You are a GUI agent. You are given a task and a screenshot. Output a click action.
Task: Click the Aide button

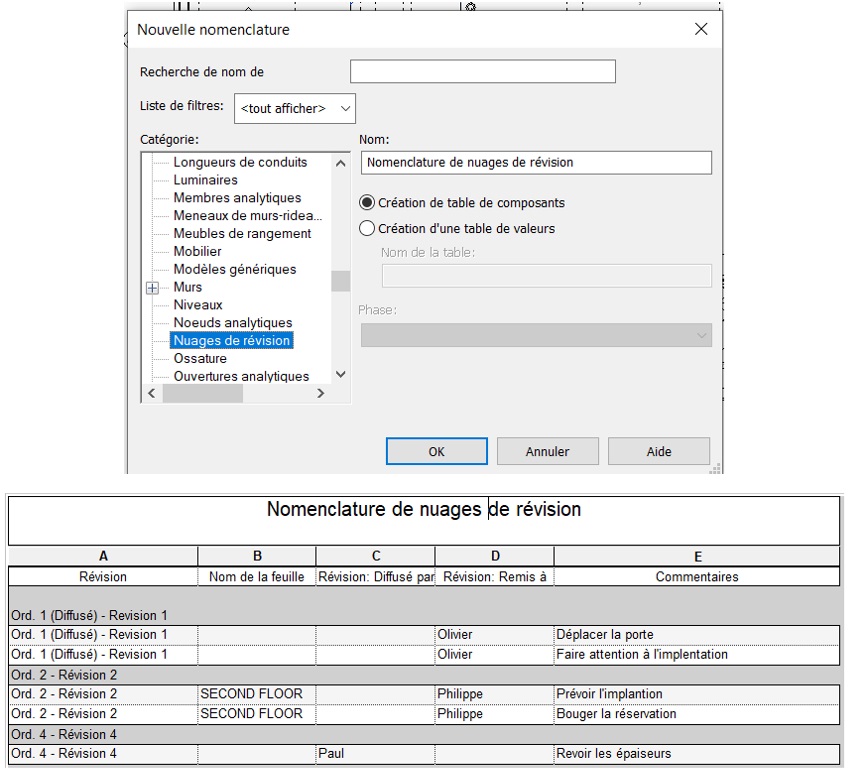tap(658, 452)
